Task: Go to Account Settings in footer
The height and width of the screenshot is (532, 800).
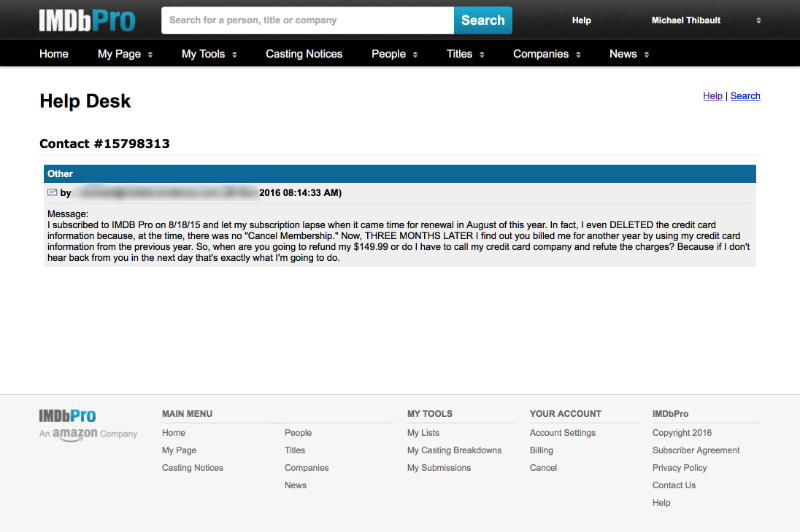Action: click(562, 433)
